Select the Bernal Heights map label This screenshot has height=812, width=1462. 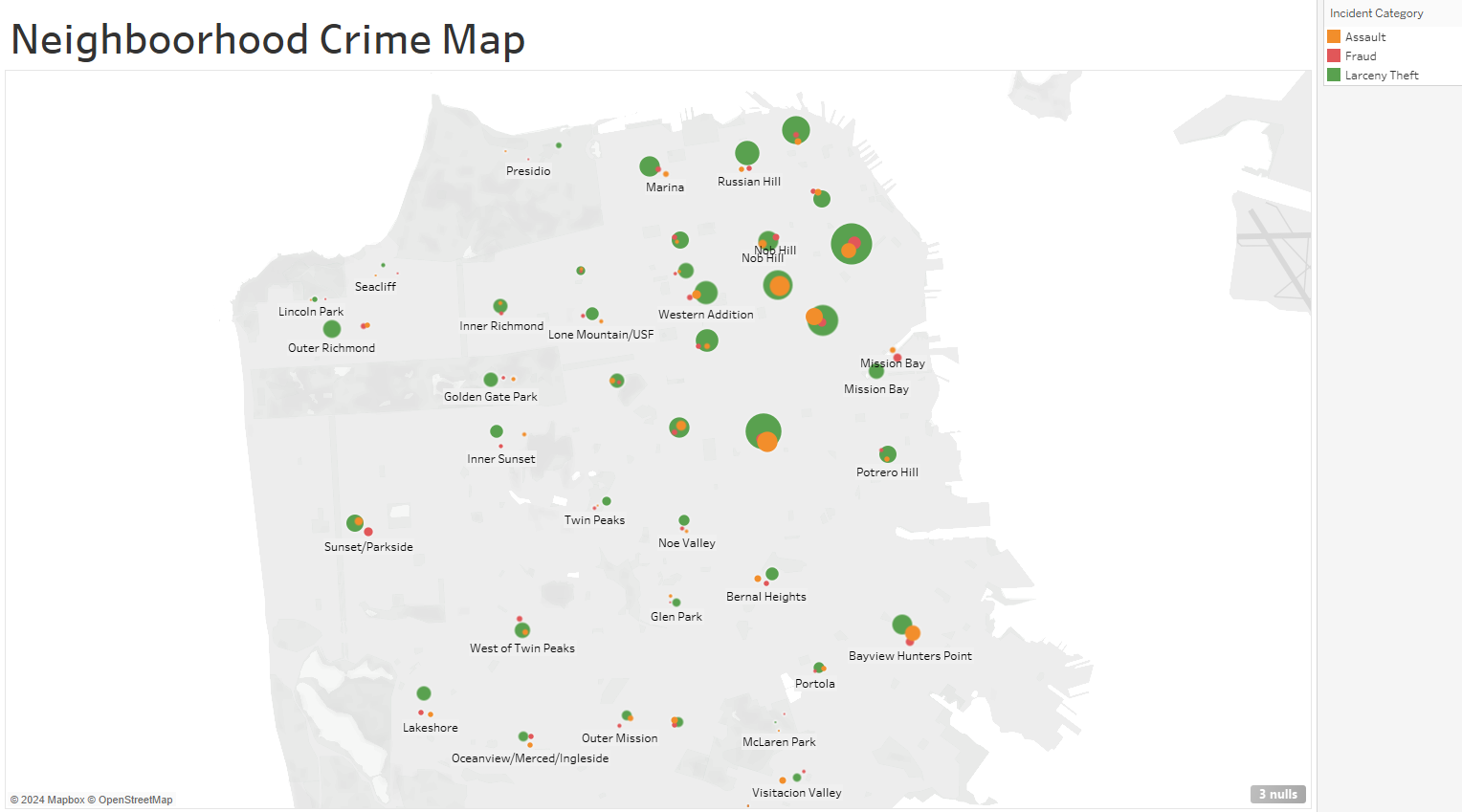click(x=766, y=597)
